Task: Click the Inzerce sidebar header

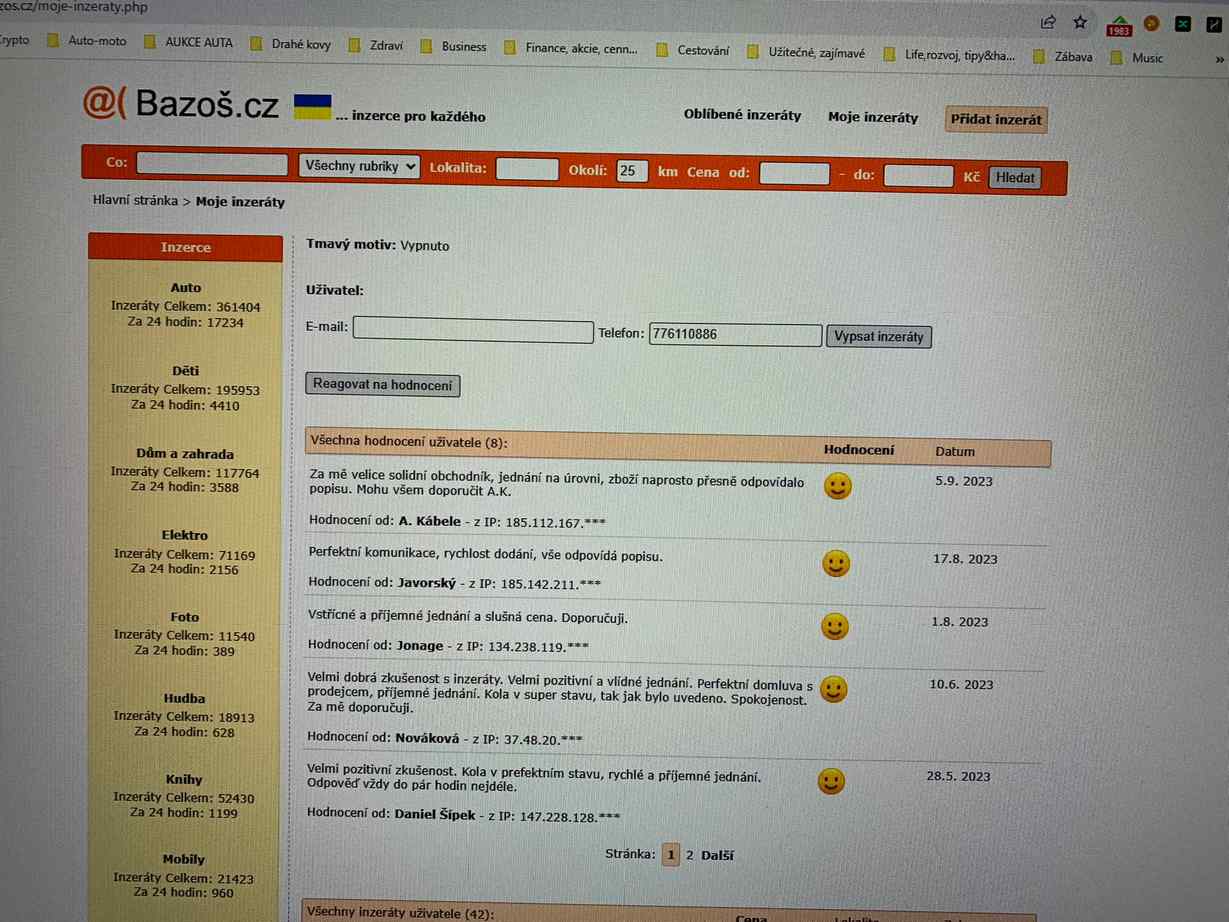Action: coord(185,247)
